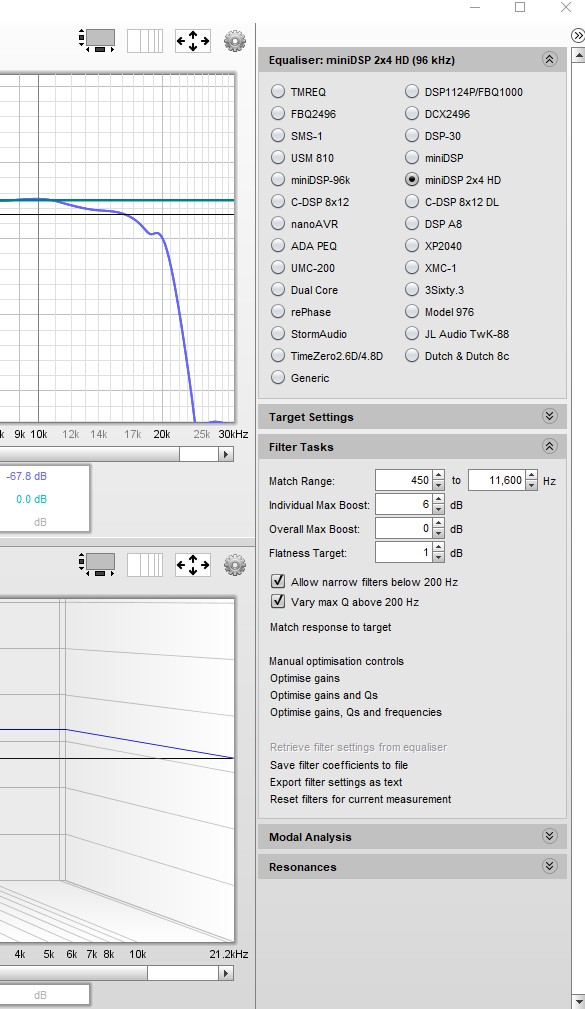Click upper graph scrollbars toggle icon

pos(97,41)
